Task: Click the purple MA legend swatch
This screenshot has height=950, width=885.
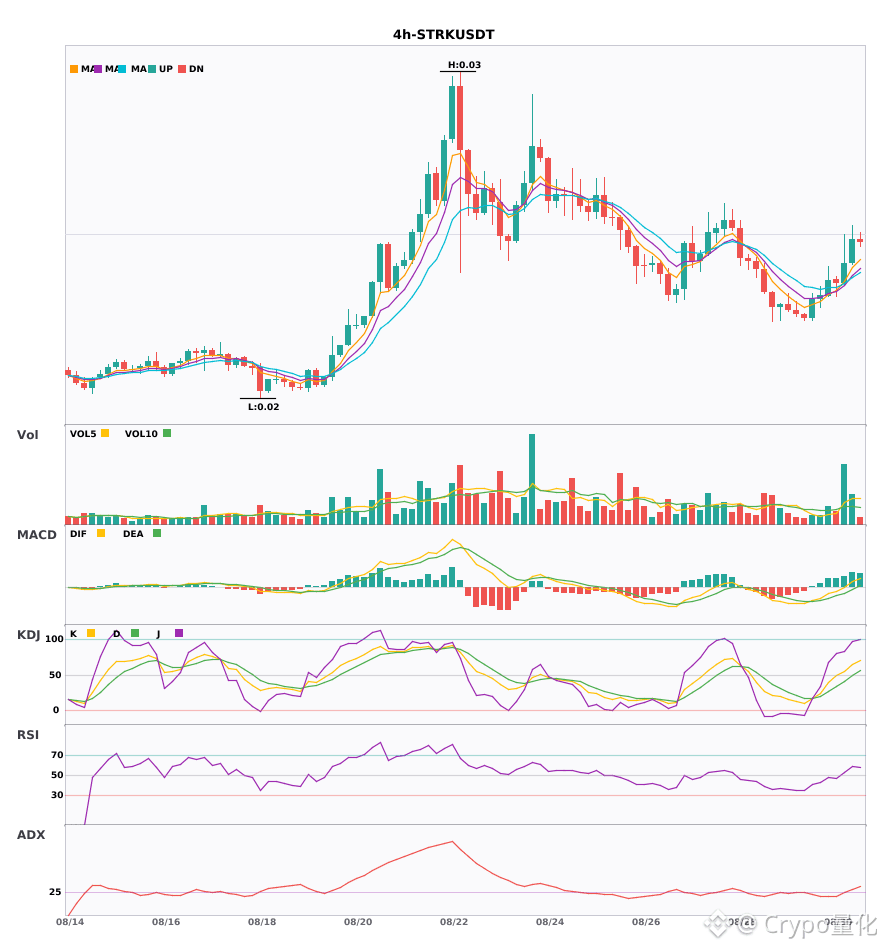Action: click(x=98, y=69)
